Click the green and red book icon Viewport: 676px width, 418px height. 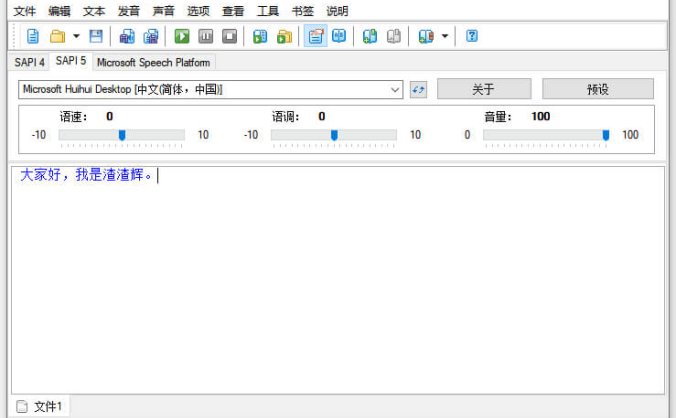[x=426, y=36]
